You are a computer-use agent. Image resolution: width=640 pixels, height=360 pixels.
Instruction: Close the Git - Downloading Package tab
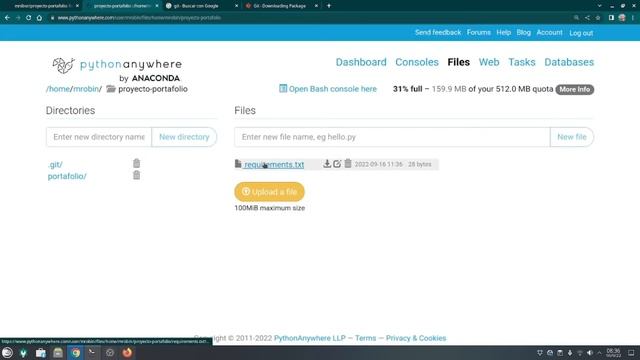coord(316,6)
